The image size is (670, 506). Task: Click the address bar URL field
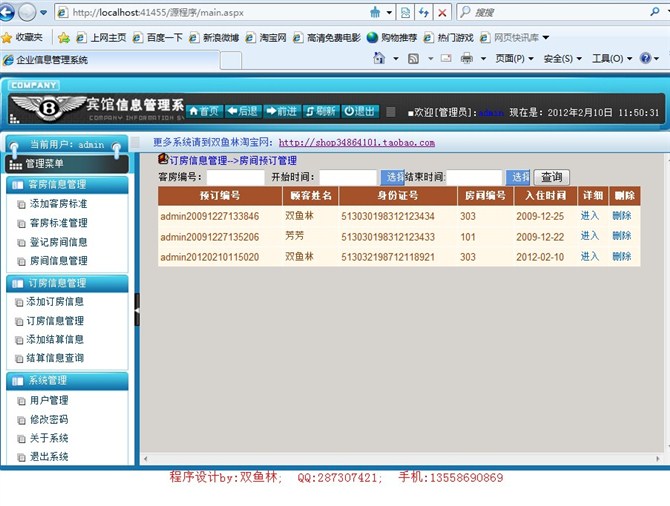tap(212, 12)
